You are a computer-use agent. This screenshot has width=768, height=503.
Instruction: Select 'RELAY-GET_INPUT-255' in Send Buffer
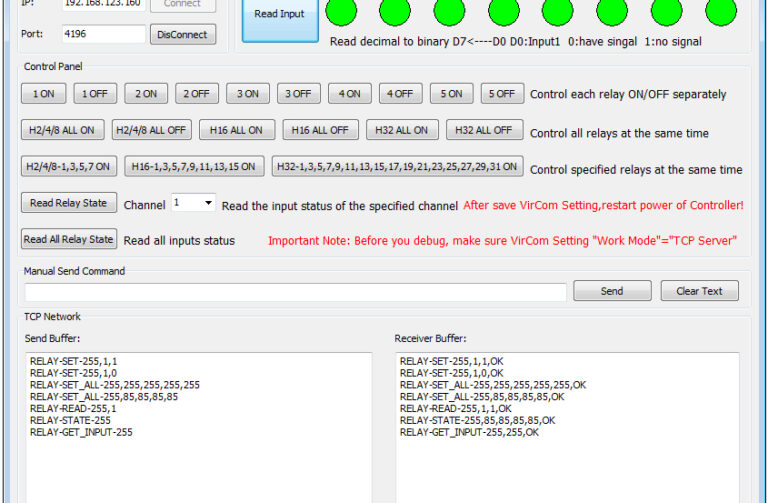[x=81, y=431]
